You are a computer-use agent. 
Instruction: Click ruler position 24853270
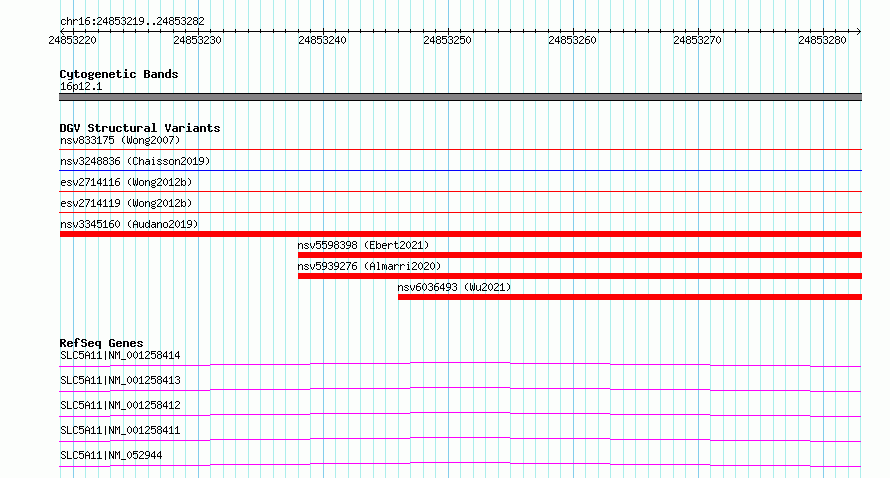pyautogui.click(x=697, y=40)
